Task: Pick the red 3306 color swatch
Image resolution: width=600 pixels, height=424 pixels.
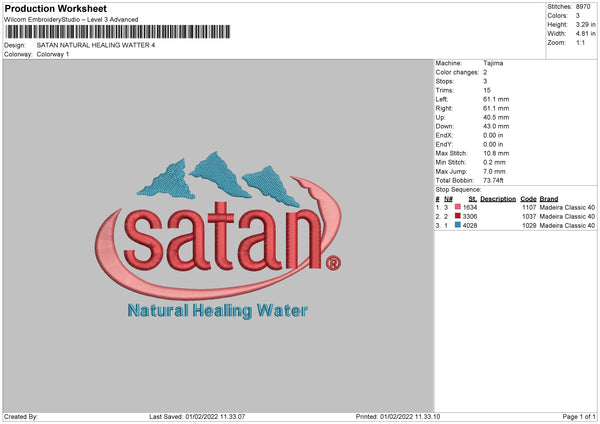Action: click(x=457, y=216)
